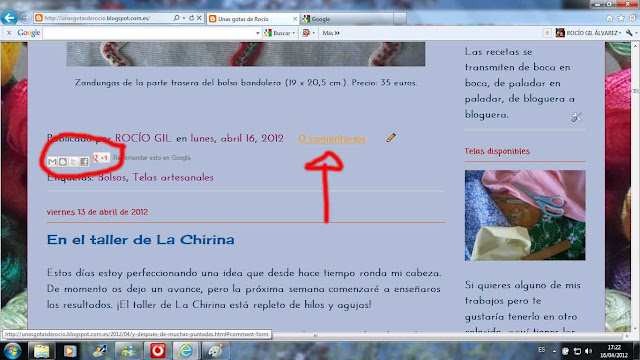Open the Telas artesanales label link
640x360 pixels.
coord(173,178)
